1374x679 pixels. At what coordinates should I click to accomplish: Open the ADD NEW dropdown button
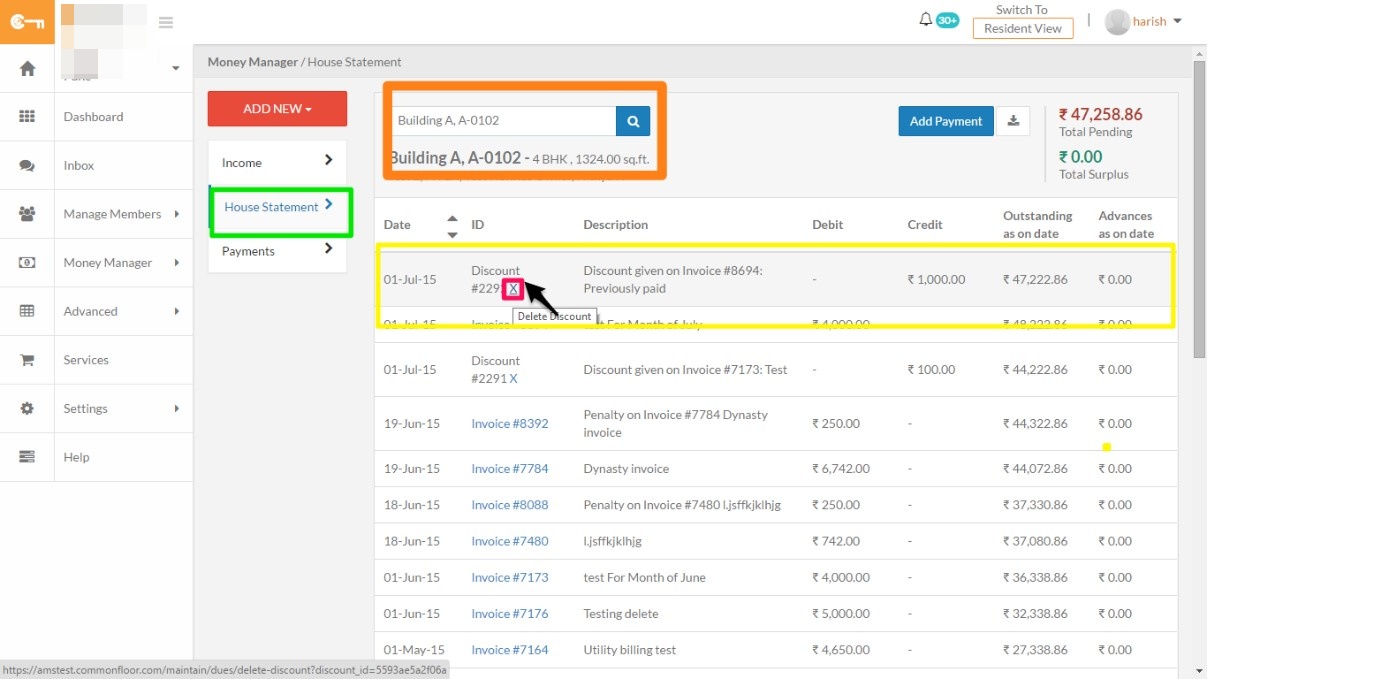pyautogui.click(x=277, y=109)
